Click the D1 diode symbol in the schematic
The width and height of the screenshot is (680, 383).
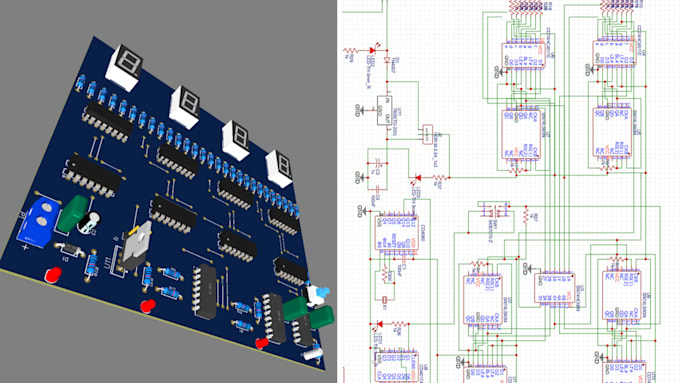coord(387,60)
